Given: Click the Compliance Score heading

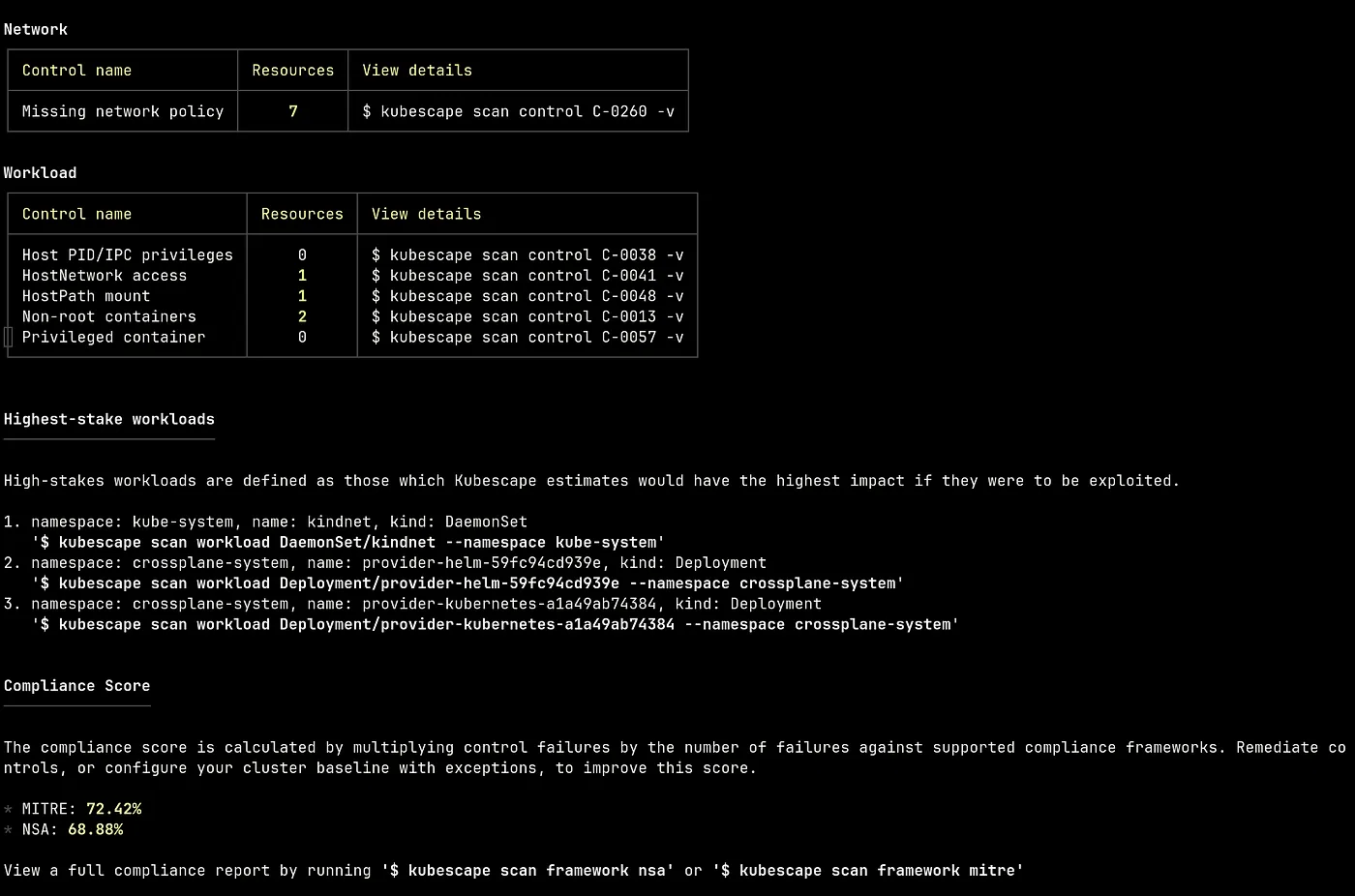Looking at the screenshot, I should pyautogui.click(x=76, y=685).
